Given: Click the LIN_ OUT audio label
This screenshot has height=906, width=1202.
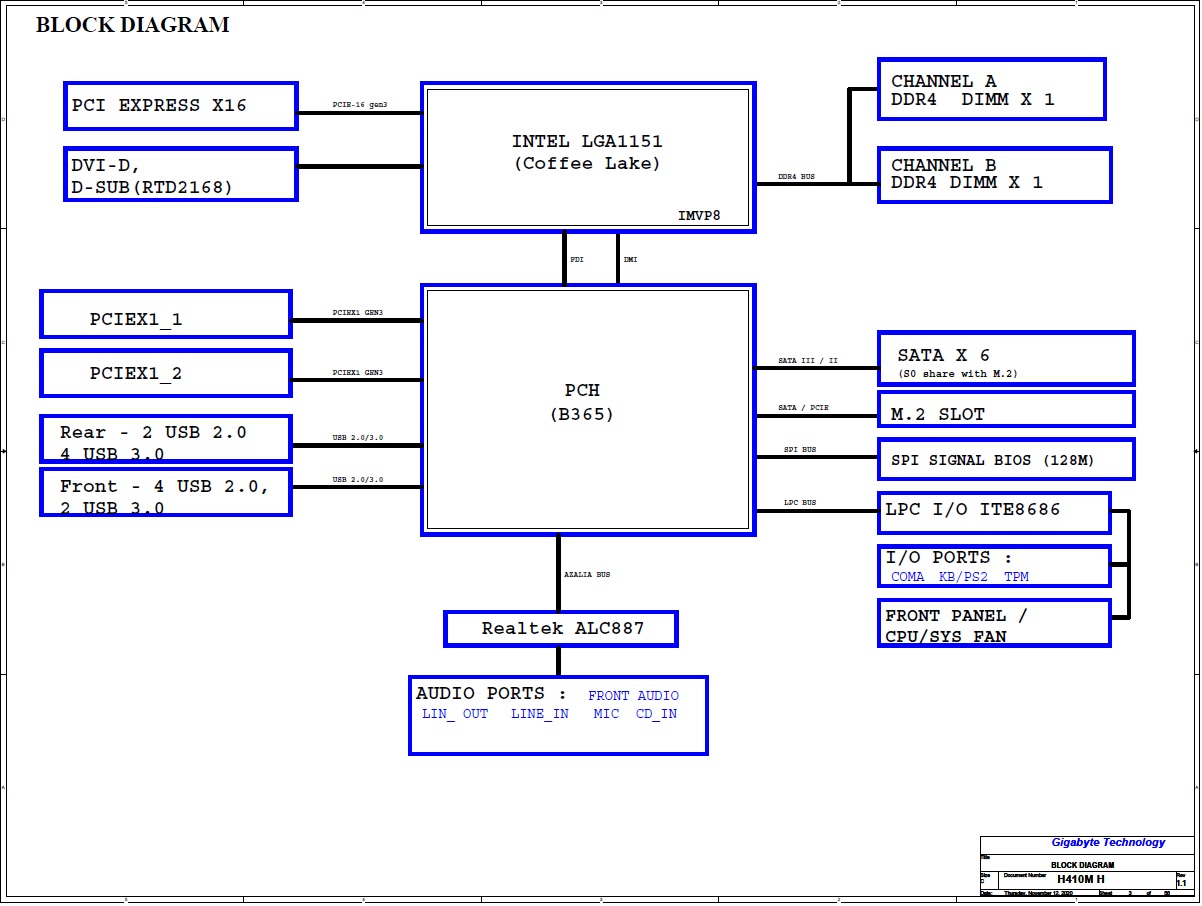Looking at the screenshot, I should point(455,714).
